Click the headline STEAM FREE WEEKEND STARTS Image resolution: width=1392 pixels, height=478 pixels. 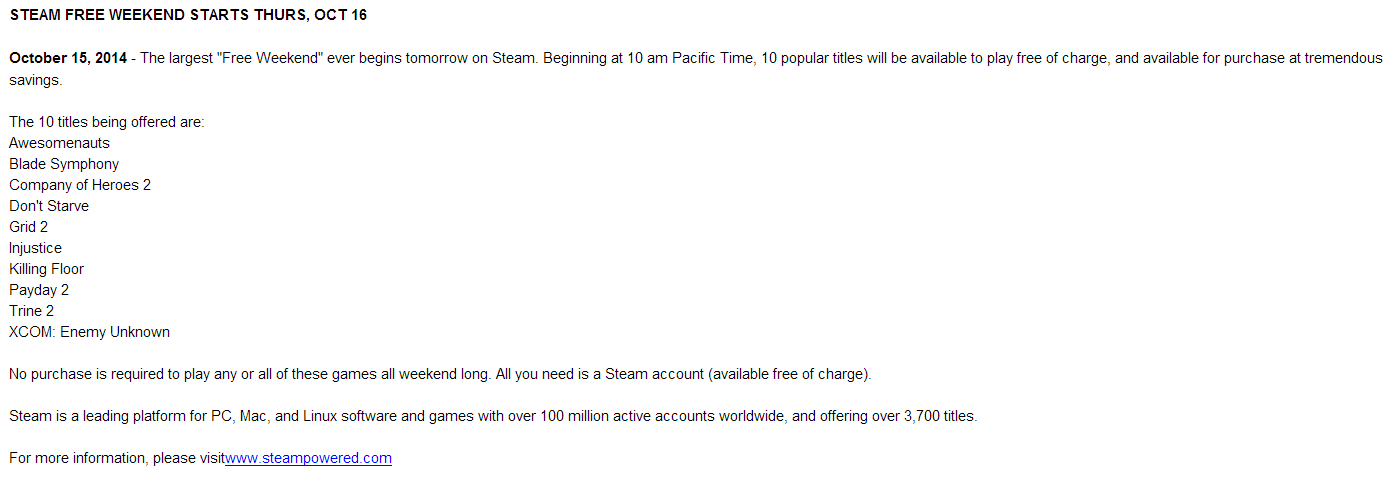coord(188,16)
